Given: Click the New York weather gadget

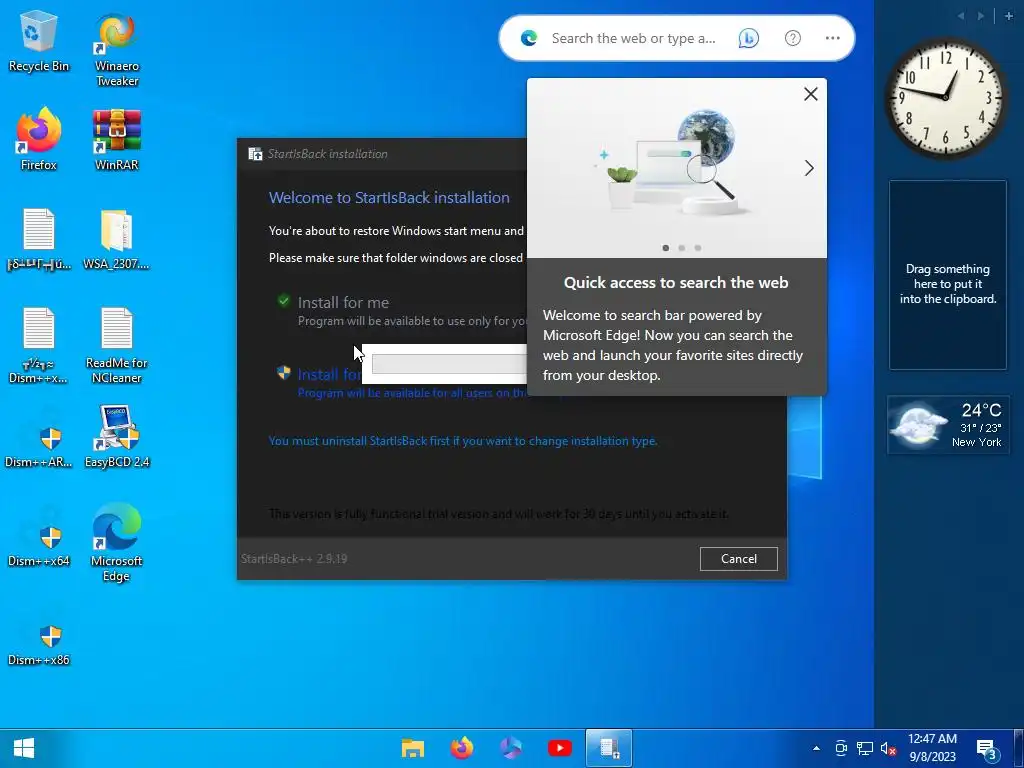Looking at the screenshot, I should [948, 425].
